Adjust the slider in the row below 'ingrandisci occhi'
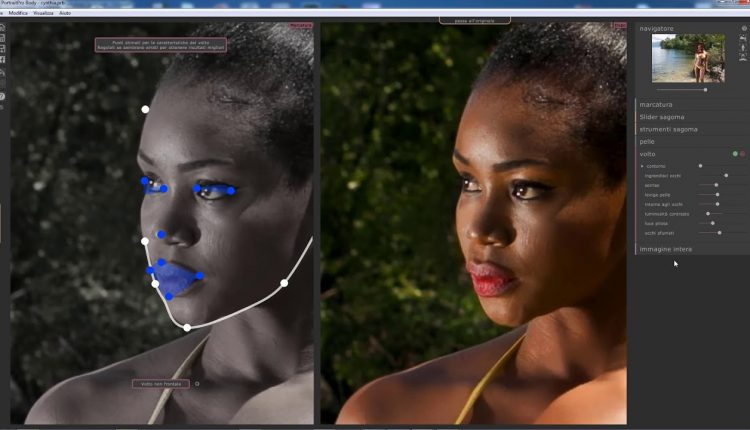750x430 pixels. point(716,185)
